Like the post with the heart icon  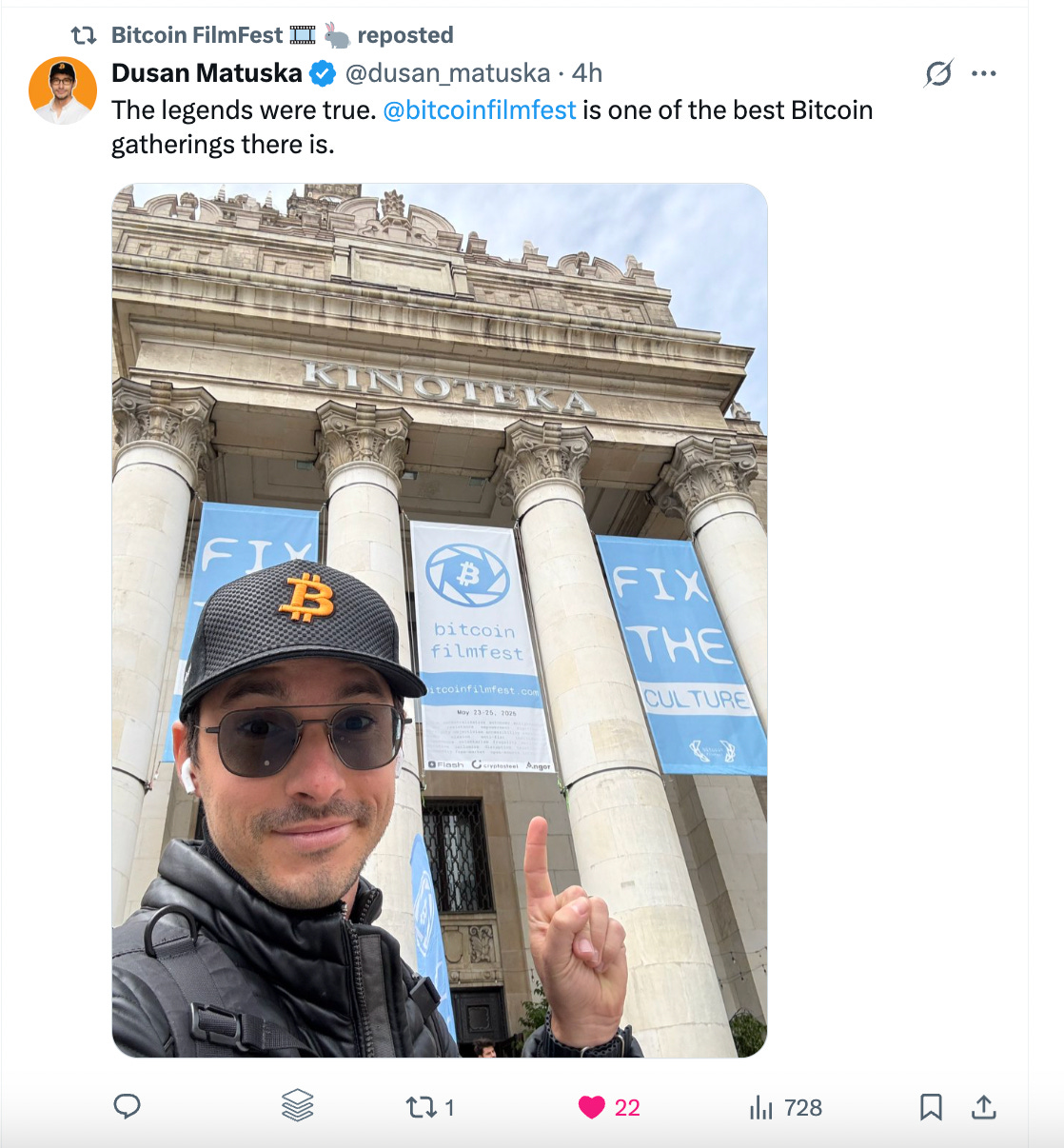point(592,1107)
